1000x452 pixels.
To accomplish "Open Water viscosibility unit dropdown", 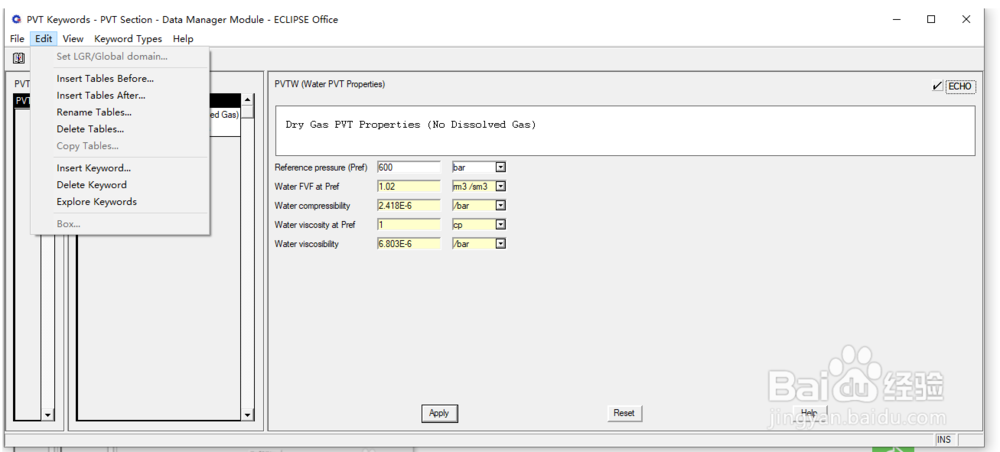I will [501, 244].
